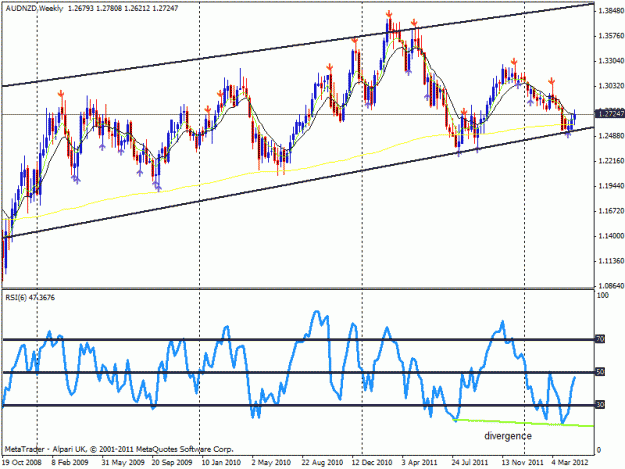The image size is (625, 469).
Task: Click the 1.22160 price axis label
Action: pos(611,161)
